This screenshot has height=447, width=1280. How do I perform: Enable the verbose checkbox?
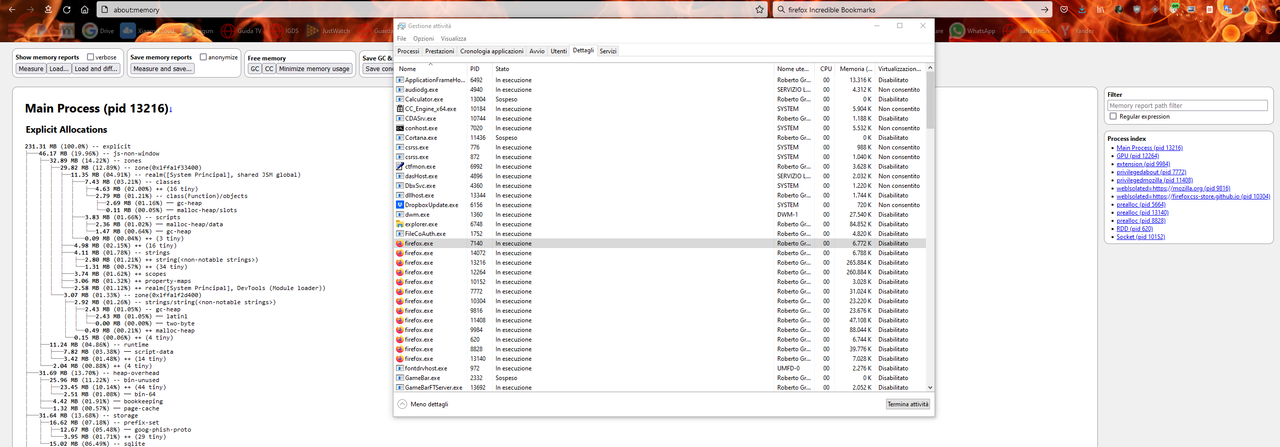coord(90,57)
